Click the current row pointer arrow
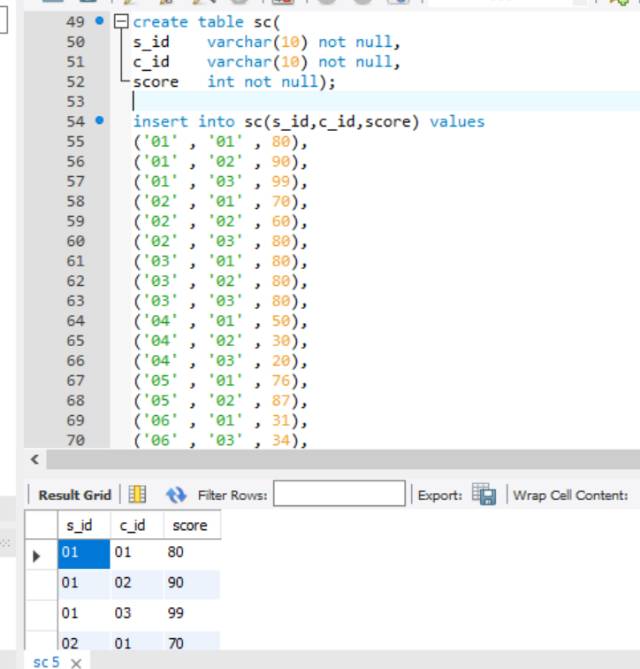The width and height of the screenshot is (640, 669). click(x=38, y=553)
